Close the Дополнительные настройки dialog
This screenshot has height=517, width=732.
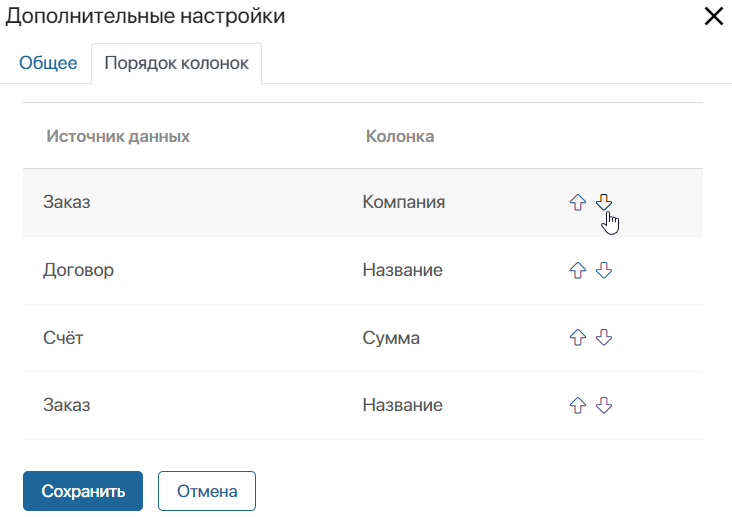[713, 17]
